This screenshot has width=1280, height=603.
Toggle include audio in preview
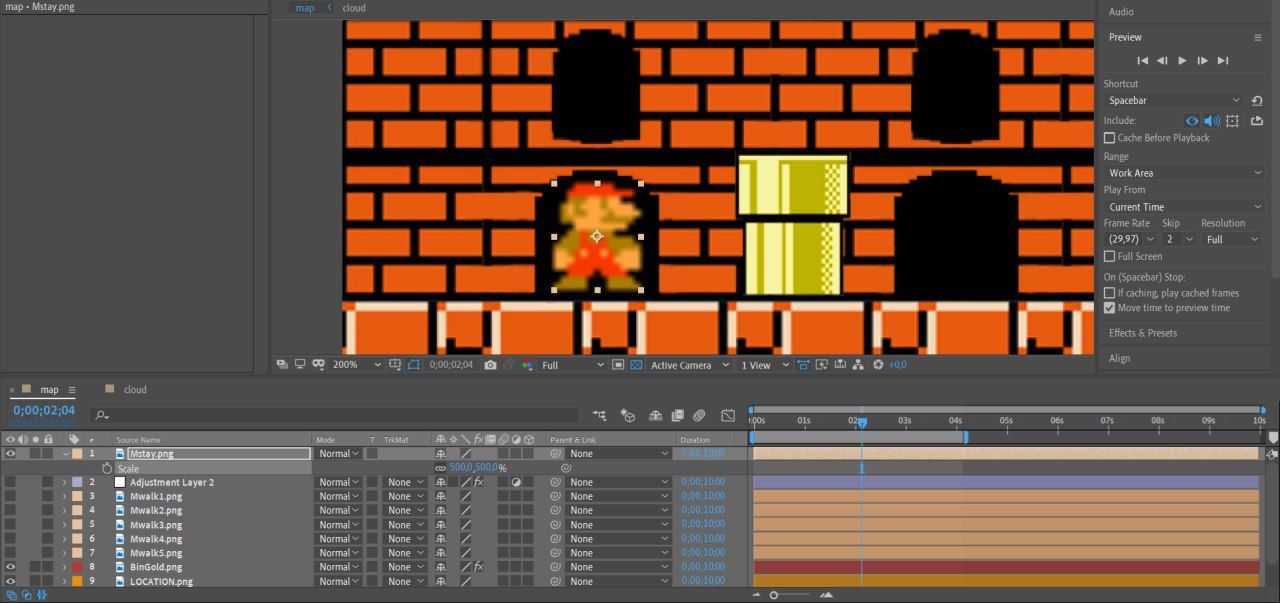[1212, 121]
